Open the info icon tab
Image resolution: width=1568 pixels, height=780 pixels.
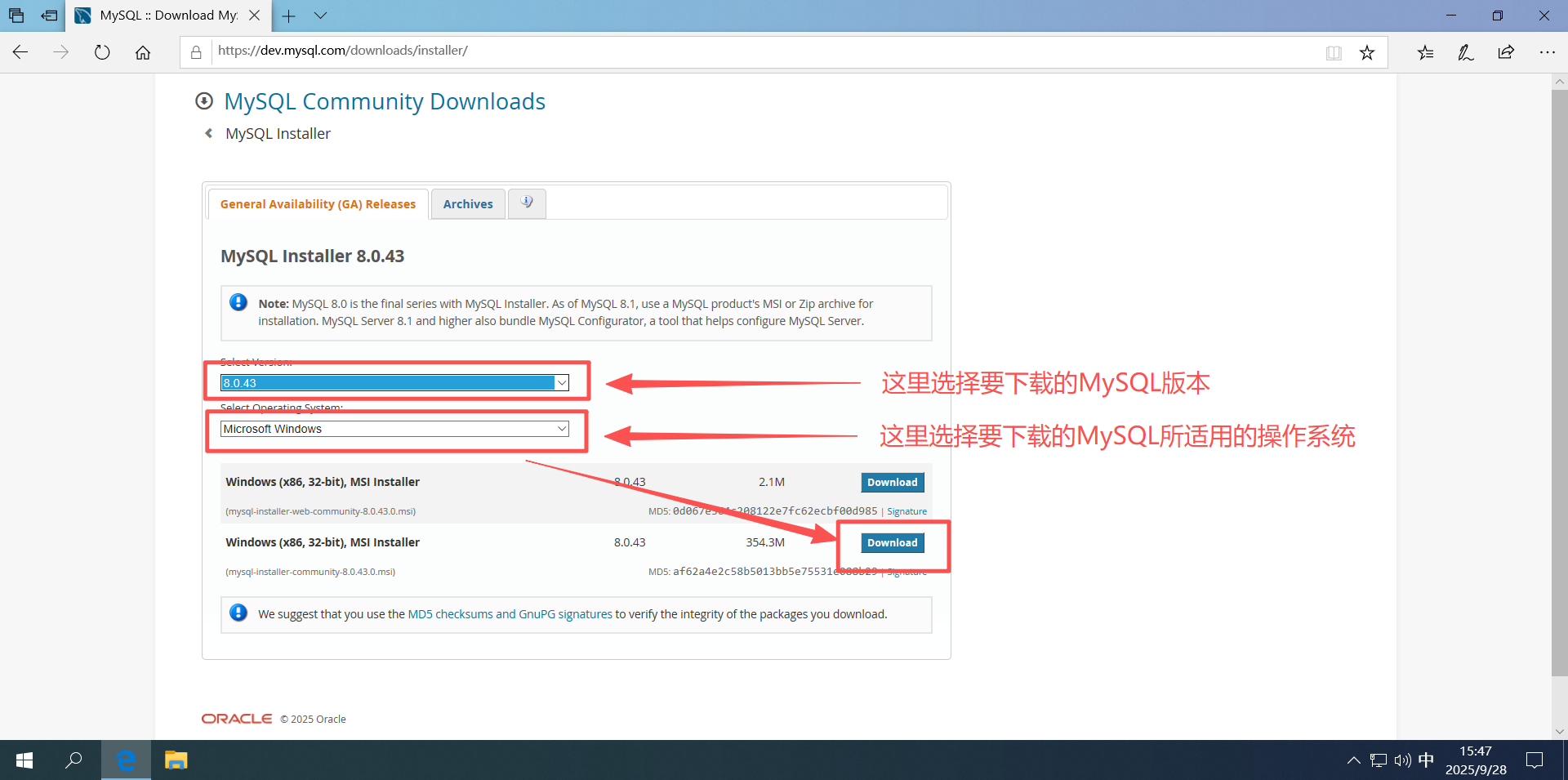pos(527,203)
